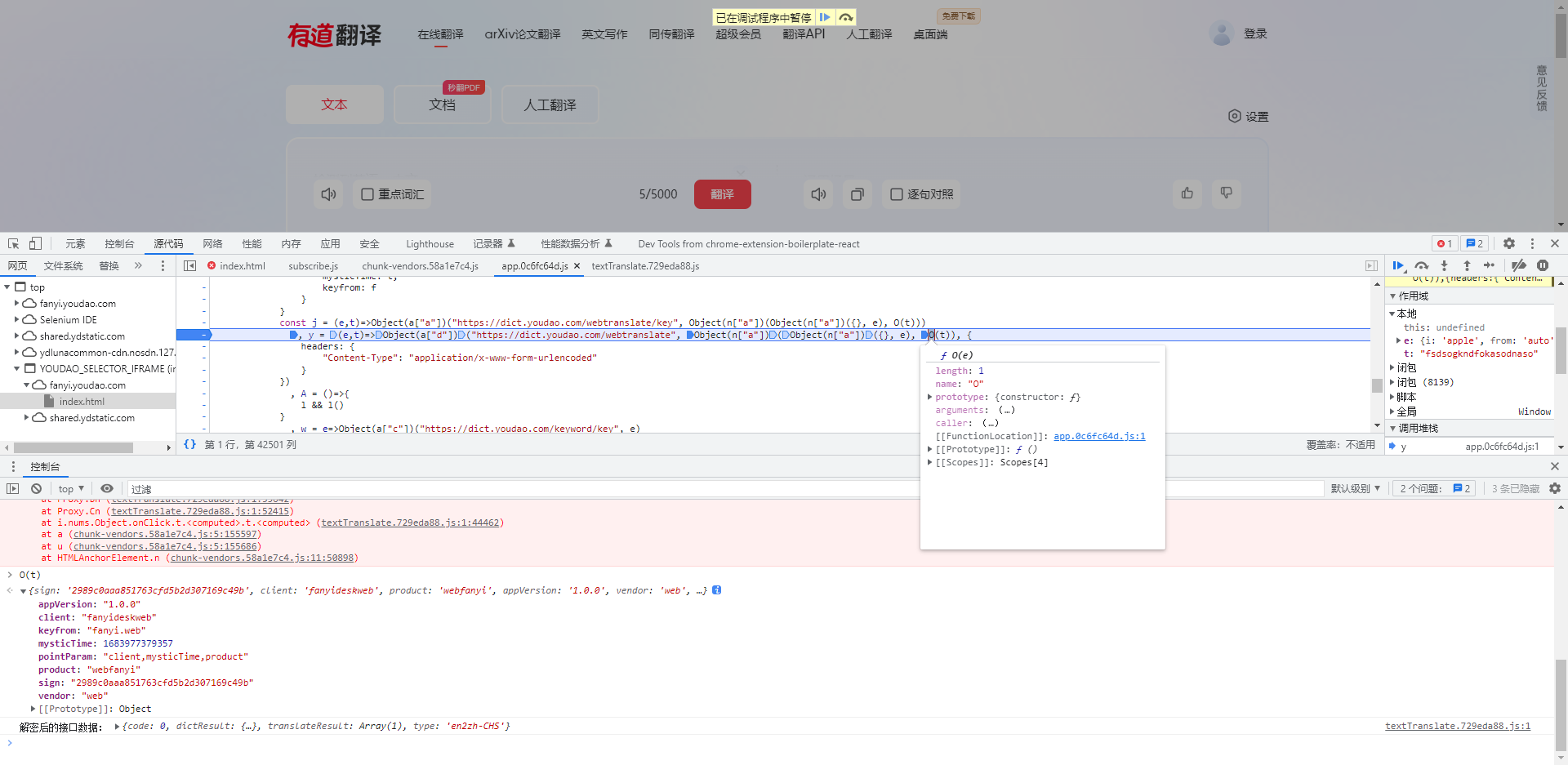Open the app.0c6fc64d.js:1 function location link
1568x765 pixels.
[x=1099, y=436]
